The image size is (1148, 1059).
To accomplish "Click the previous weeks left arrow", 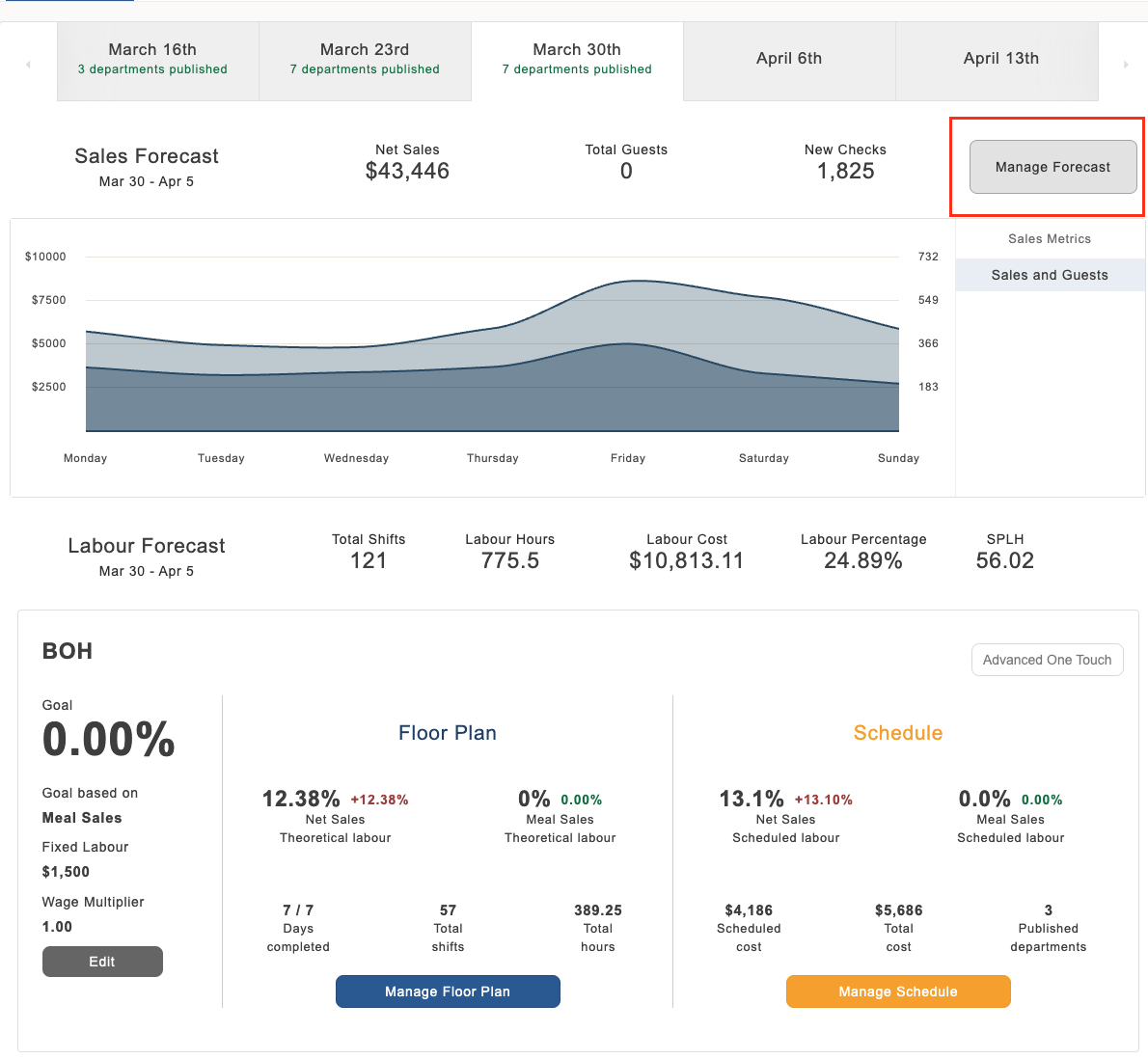I will [x=29, y=66].
